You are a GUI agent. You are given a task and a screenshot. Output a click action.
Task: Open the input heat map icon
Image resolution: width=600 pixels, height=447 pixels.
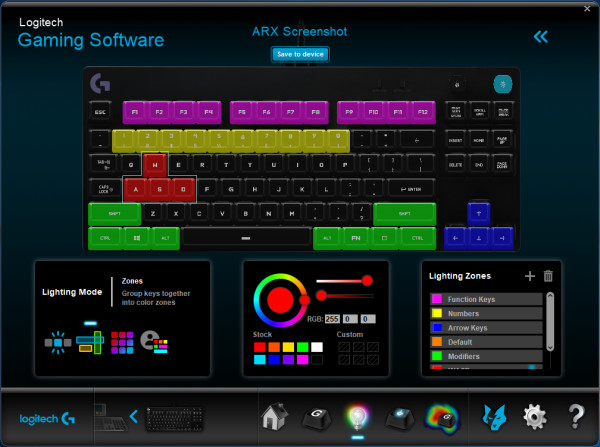click(442, 418)
